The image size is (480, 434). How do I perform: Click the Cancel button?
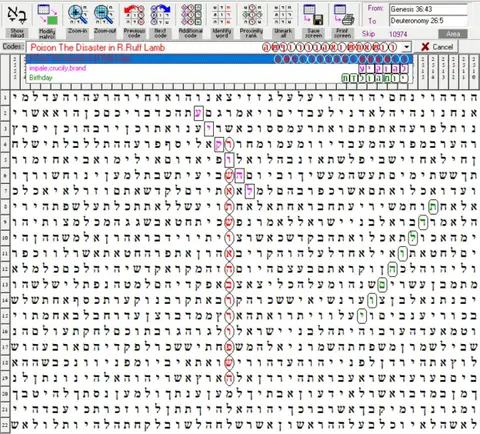pyautogui.click(x=437, y=47)
